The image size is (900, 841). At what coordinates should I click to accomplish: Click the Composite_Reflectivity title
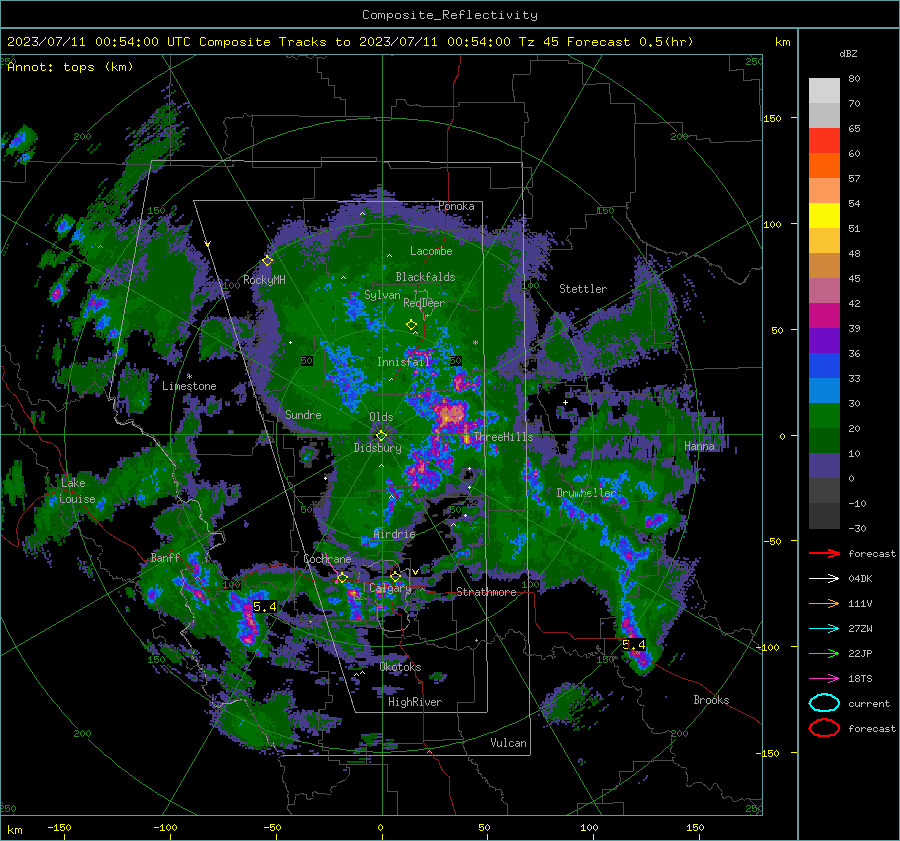(x=450, y=15)
